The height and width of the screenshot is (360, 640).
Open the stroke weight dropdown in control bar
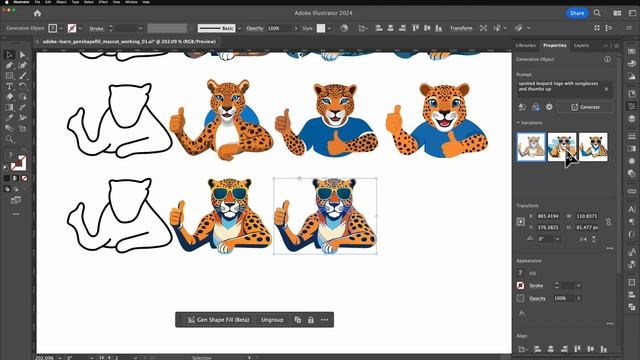(140, 29)
